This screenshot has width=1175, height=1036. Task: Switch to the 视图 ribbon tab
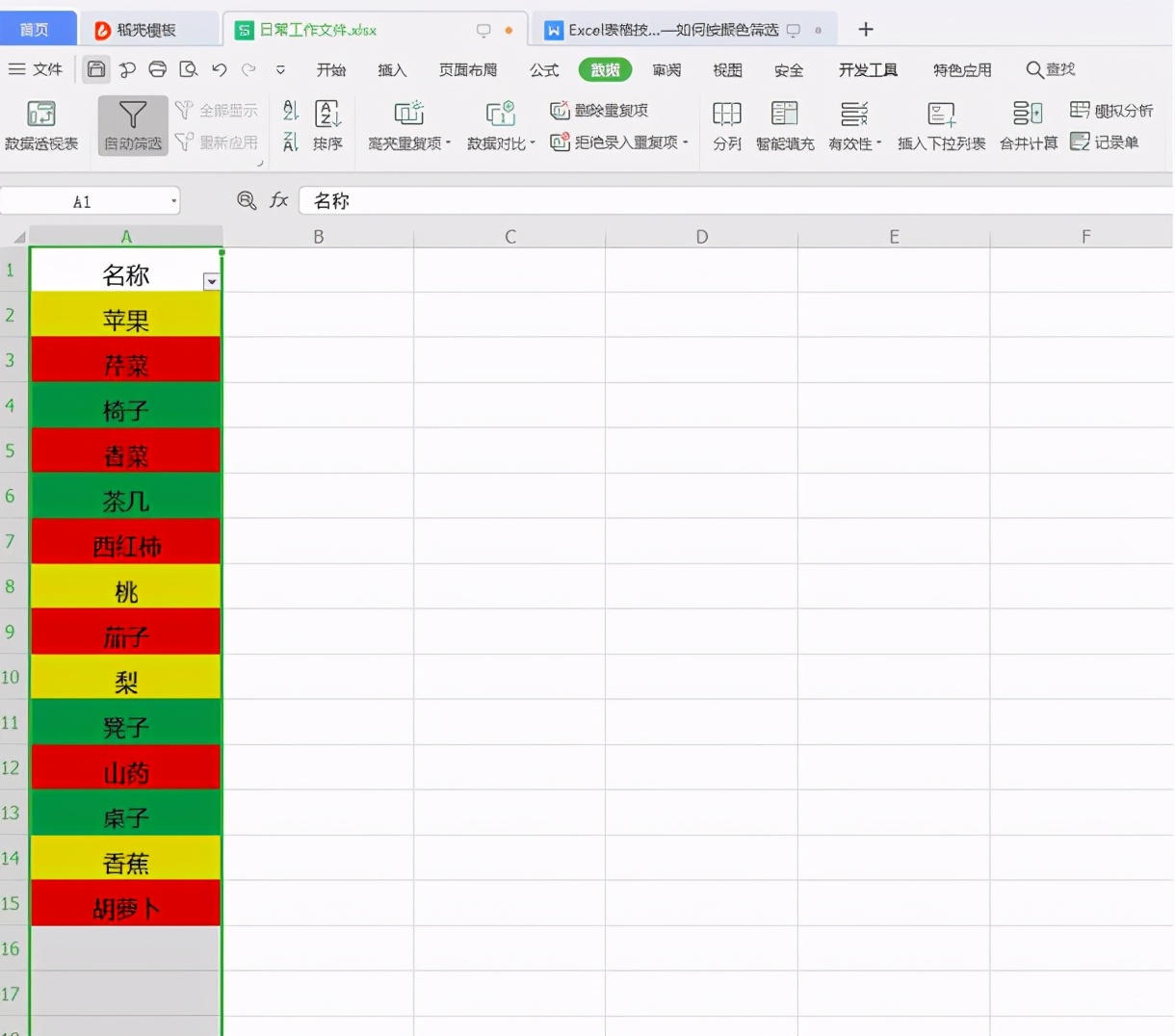727,69
